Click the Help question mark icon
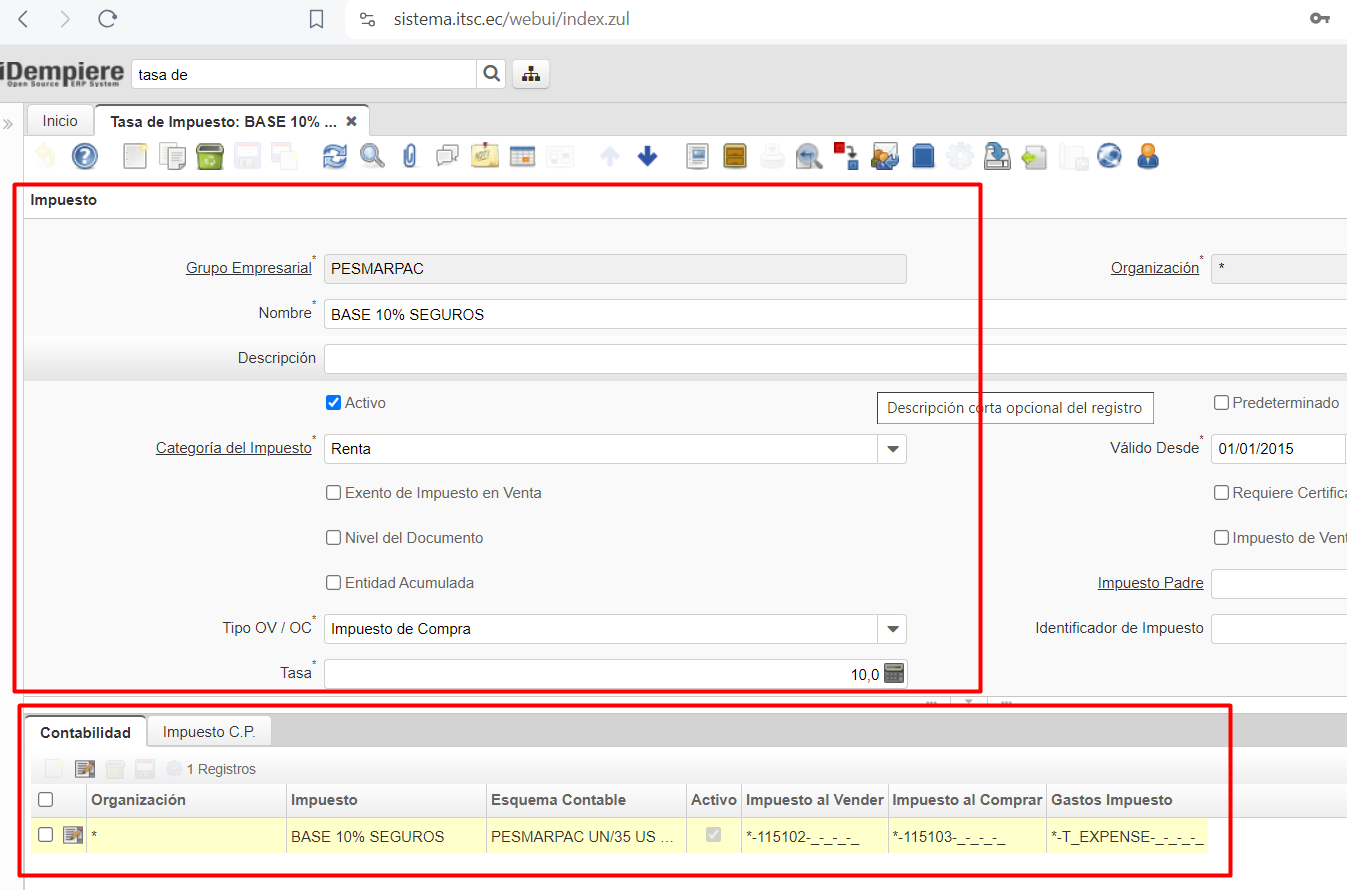This screenshot has width=1347, height=890. 85,156
